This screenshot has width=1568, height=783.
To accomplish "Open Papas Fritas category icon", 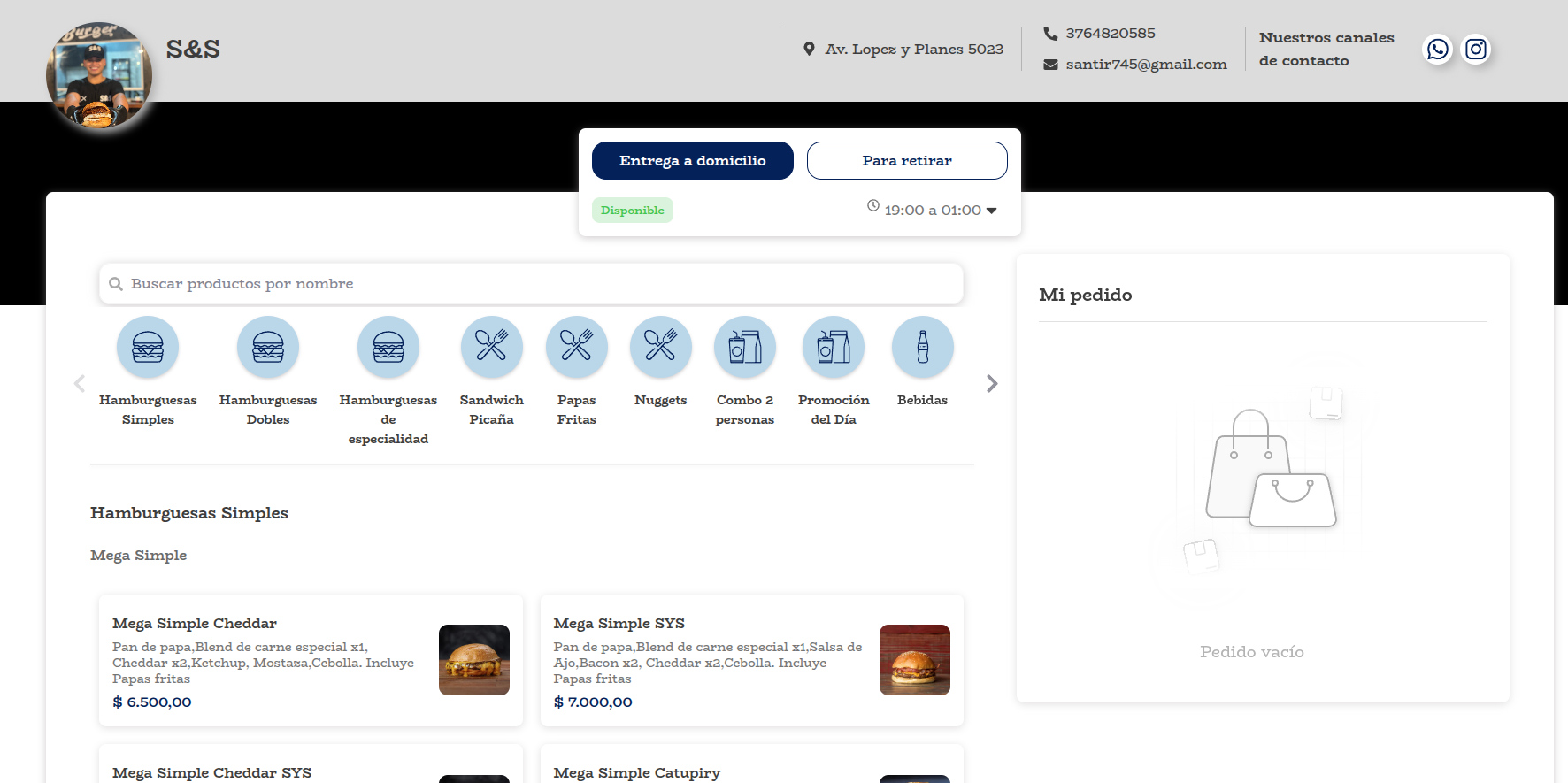I will 577,347.
